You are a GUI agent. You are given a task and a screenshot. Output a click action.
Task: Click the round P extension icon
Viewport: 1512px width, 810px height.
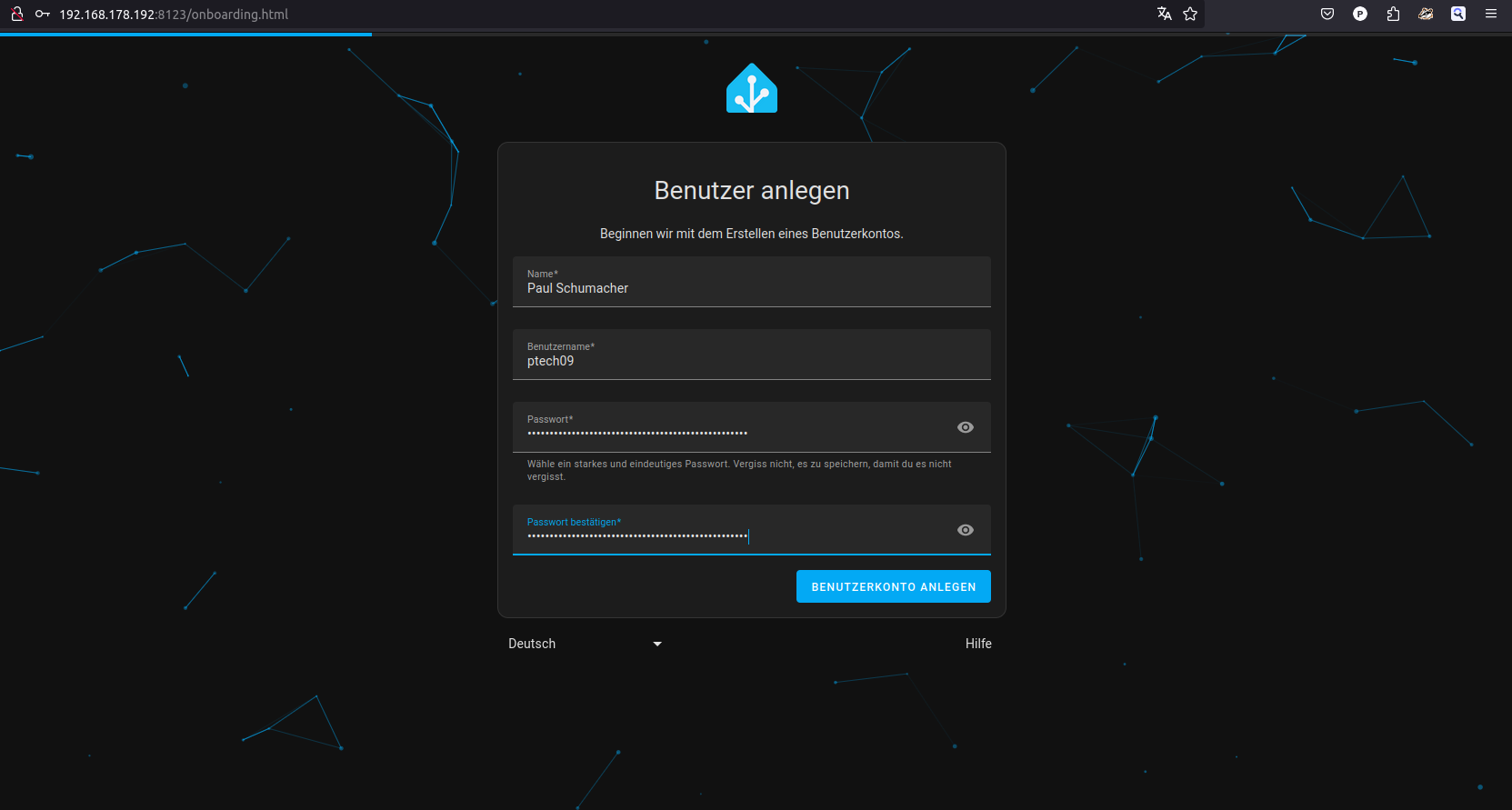1360,14
